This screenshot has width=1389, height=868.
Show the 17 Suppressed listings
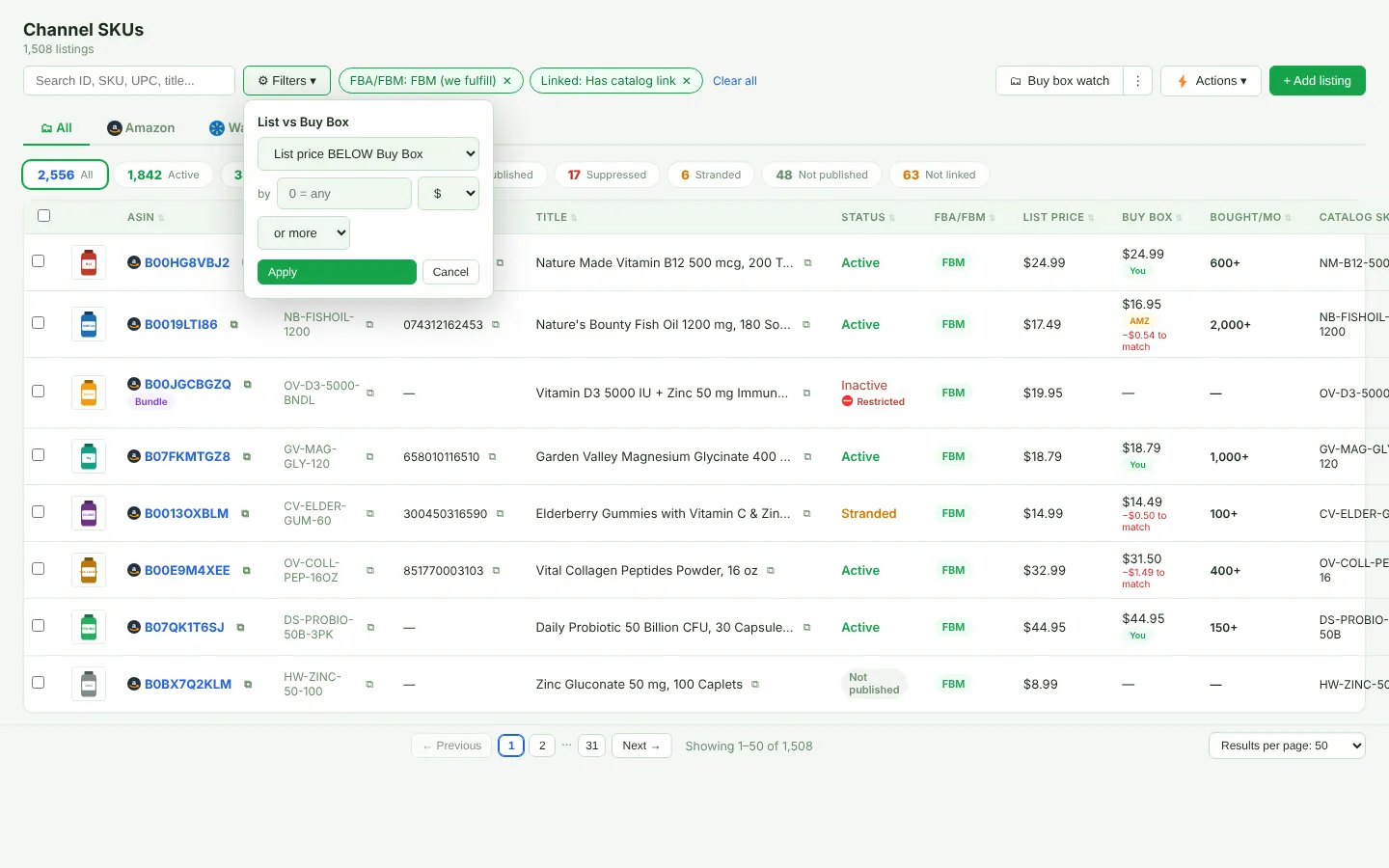point(607,175)
